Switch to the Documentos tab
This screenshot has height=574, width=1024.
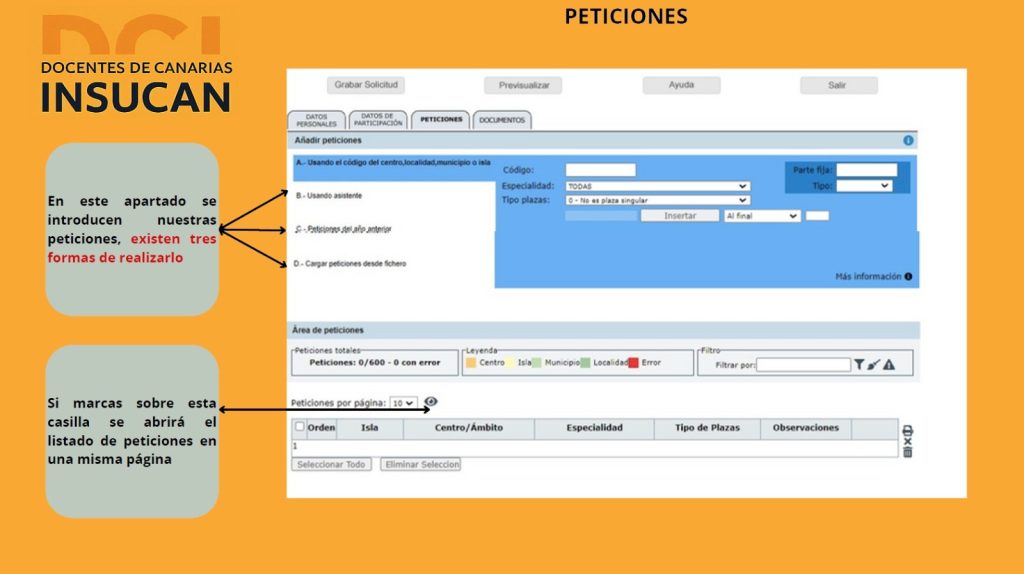(501, 120)
